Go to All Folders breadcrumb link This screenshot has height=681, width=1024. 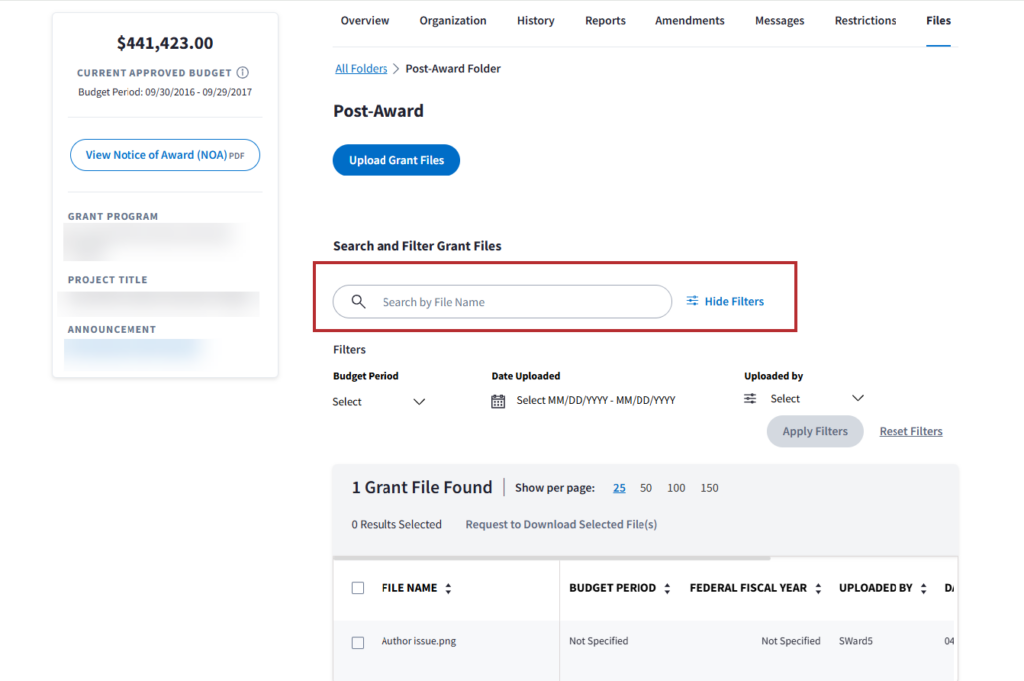click(361, 69)
